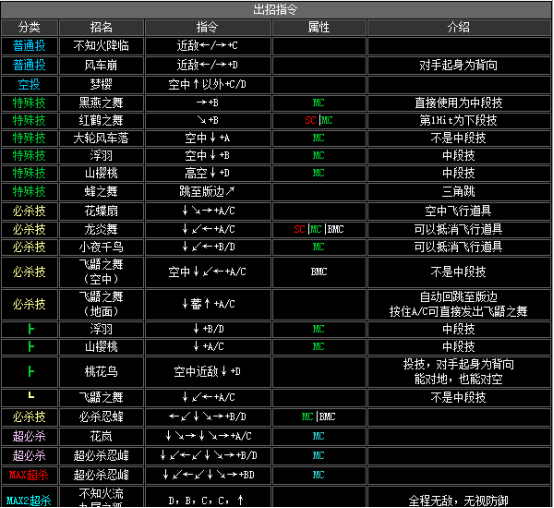Select the └ branch marker for 飞鼯之舞
Viewport: 554px width, 508px height.
coord(31,396)
